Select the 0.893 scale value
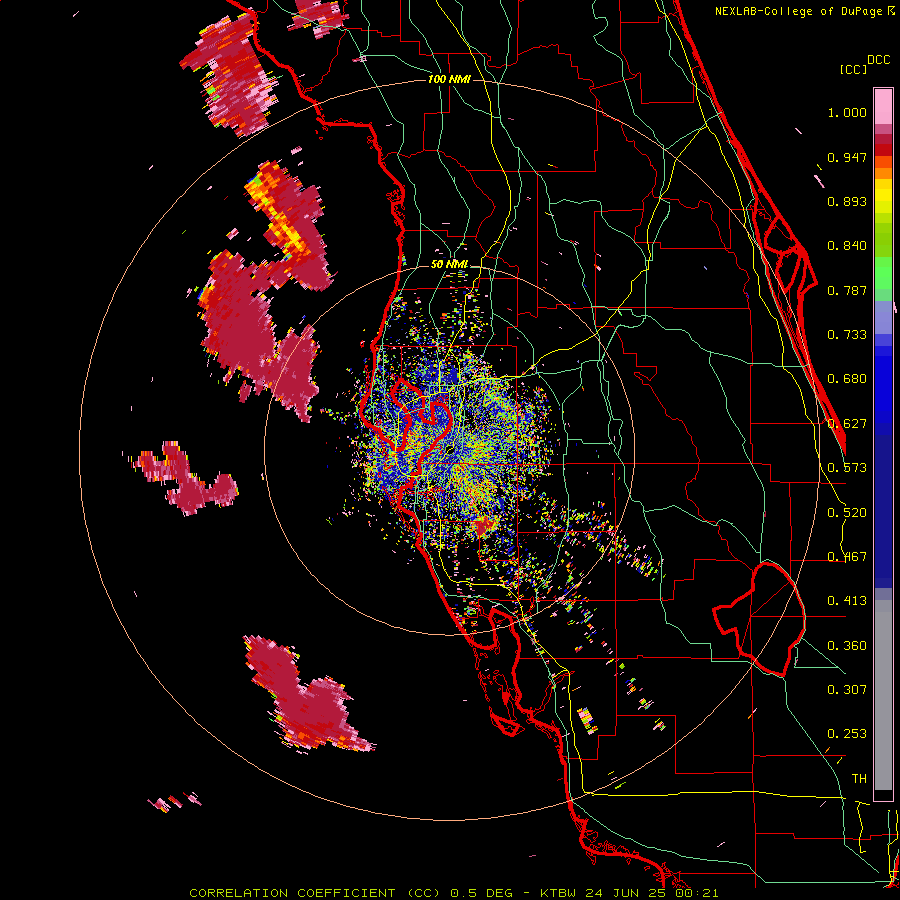900x900 pixels. [x=847, y=201]
